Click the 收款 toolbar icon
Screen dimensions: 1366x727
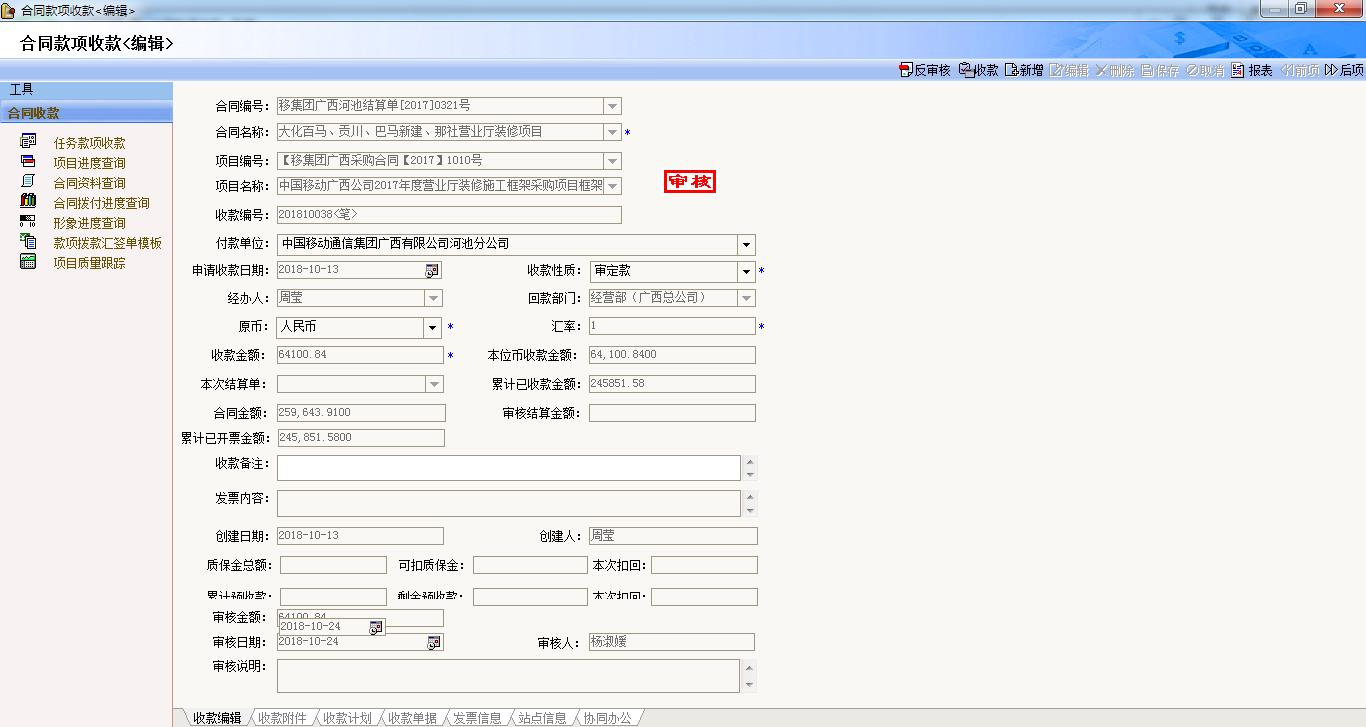(966, 70)
